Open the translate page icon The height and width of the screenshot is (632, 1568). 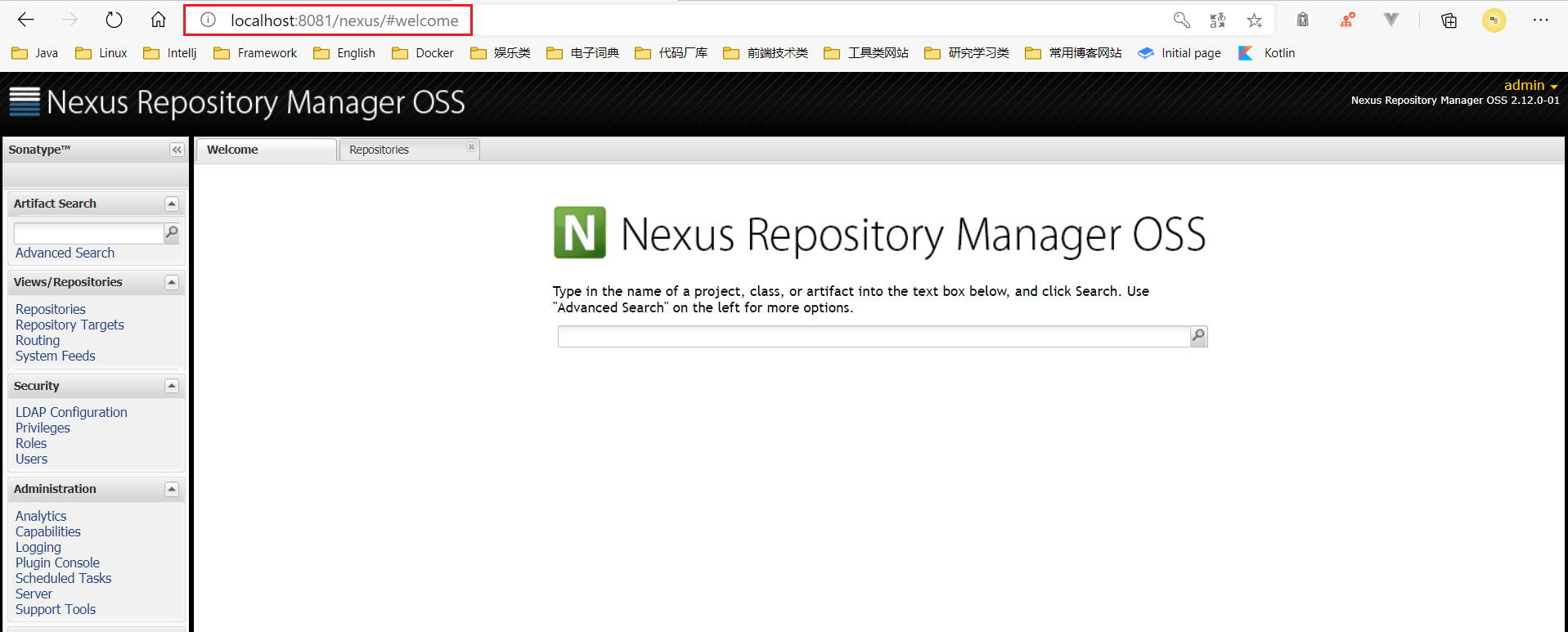click(x=1218, y=20)
